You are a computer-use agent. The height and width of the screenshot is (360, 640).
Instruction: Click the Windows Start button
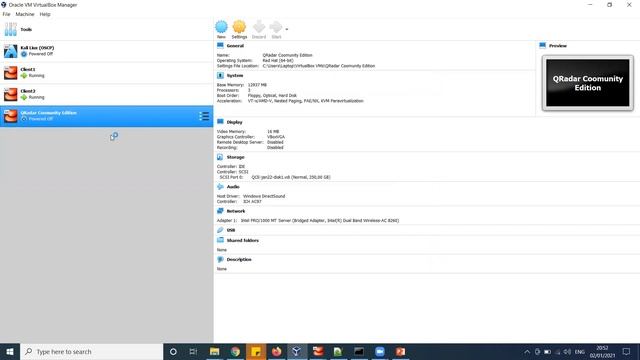click(10, 351)
